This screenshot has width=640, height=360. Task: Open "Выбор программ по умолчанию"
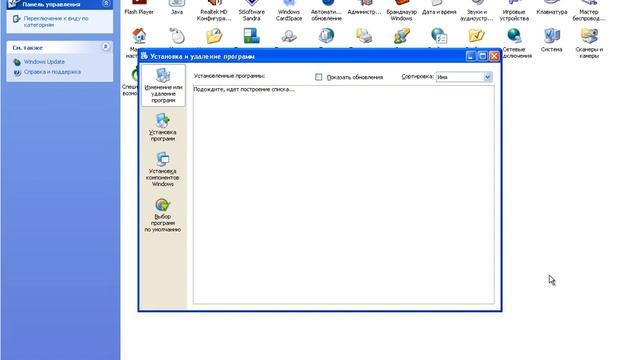tap(162, 215)
